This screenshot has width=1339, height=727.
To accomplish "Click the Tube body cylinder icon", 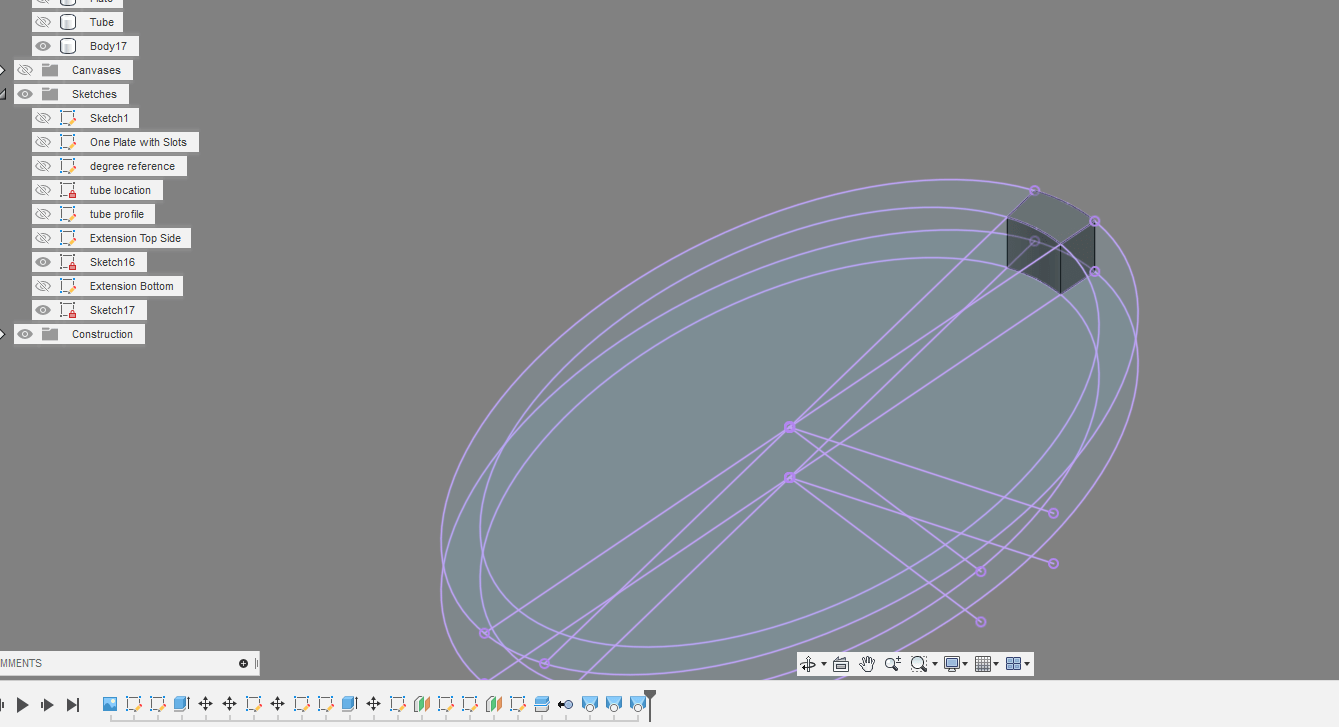I will pyautogui.click(x=68, y=22).
